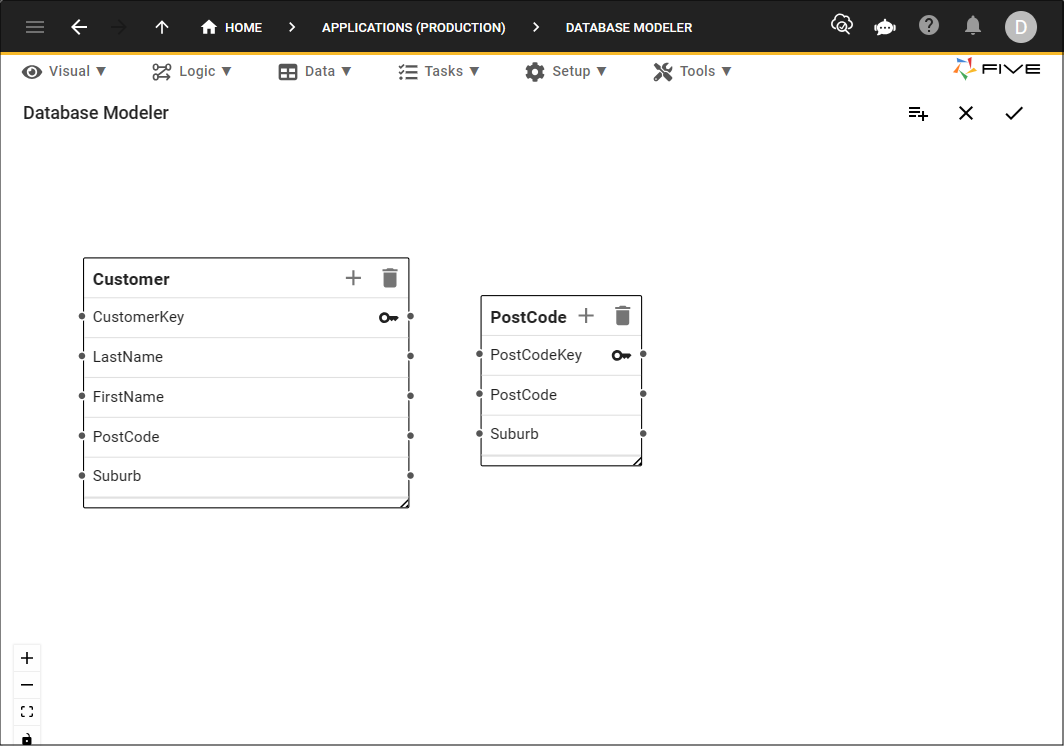Click Customer table resize corner
Image resolution: width=1064 pixels, height=746 pixels.
(404, 503)
